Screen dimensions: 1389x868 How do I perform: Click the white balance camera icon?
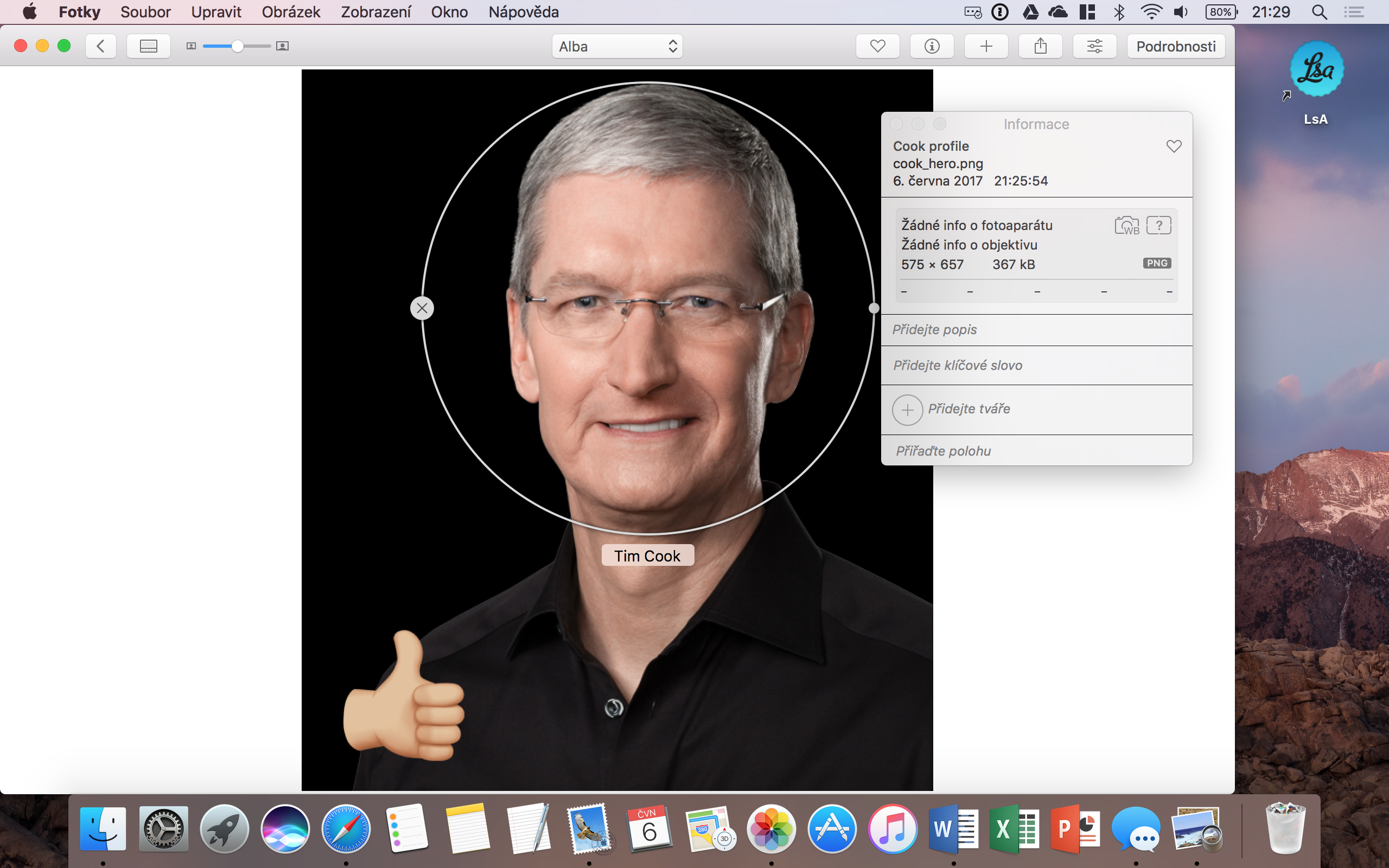click(1126, 226)
